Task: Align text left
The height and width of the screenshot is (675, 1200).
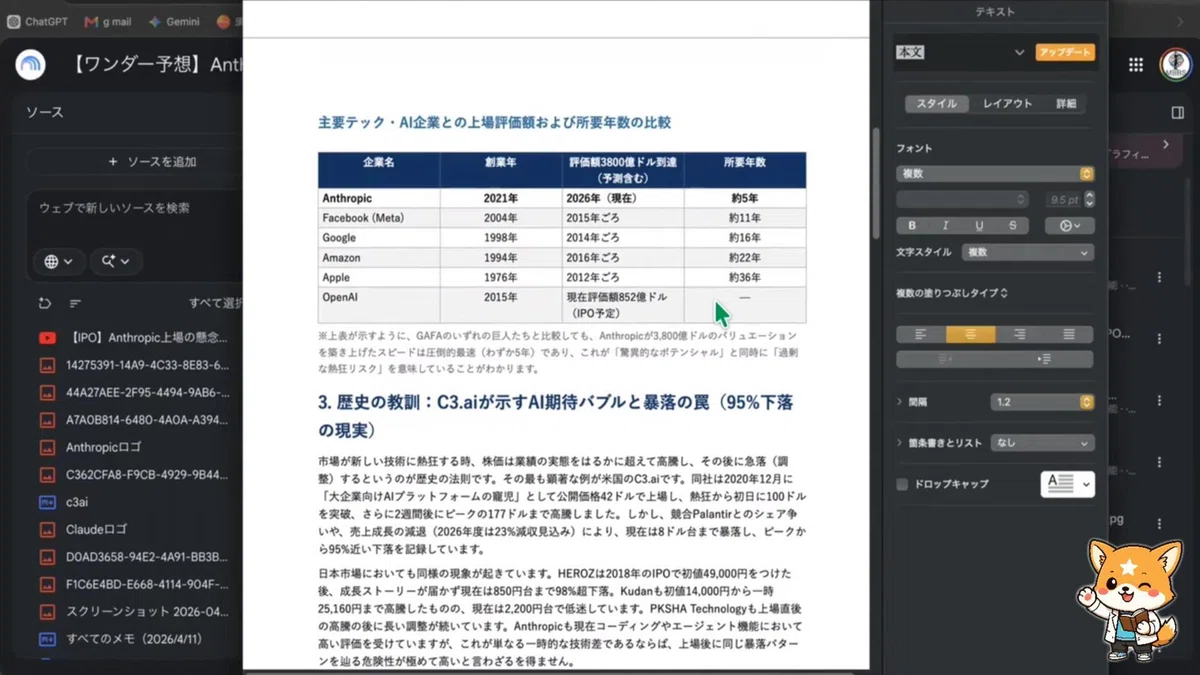Action: pyautogui.click(x=921, y=334)
